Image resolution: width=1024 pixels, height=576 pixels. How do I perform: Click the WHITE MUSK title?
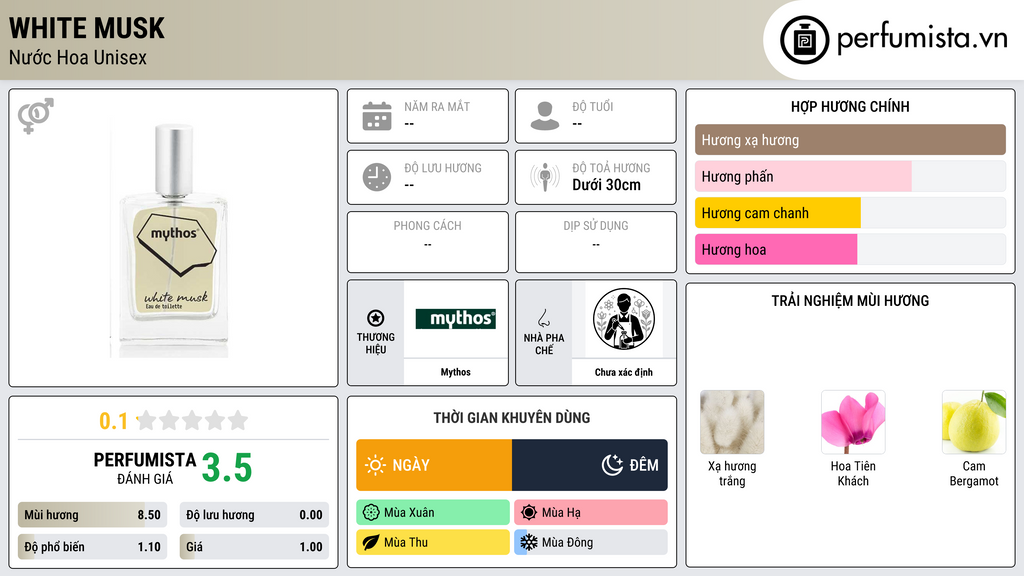tap(87, 28)
